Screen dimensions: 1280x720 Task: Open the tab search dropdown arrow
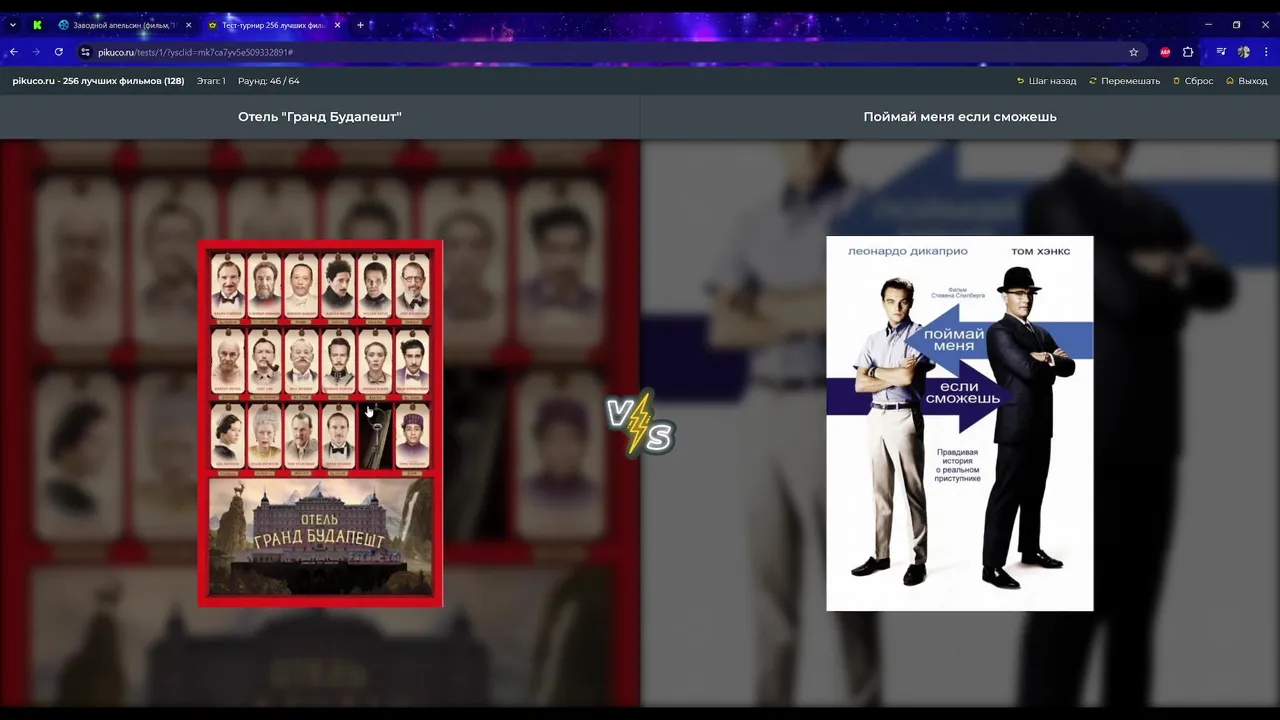(12, 25)
